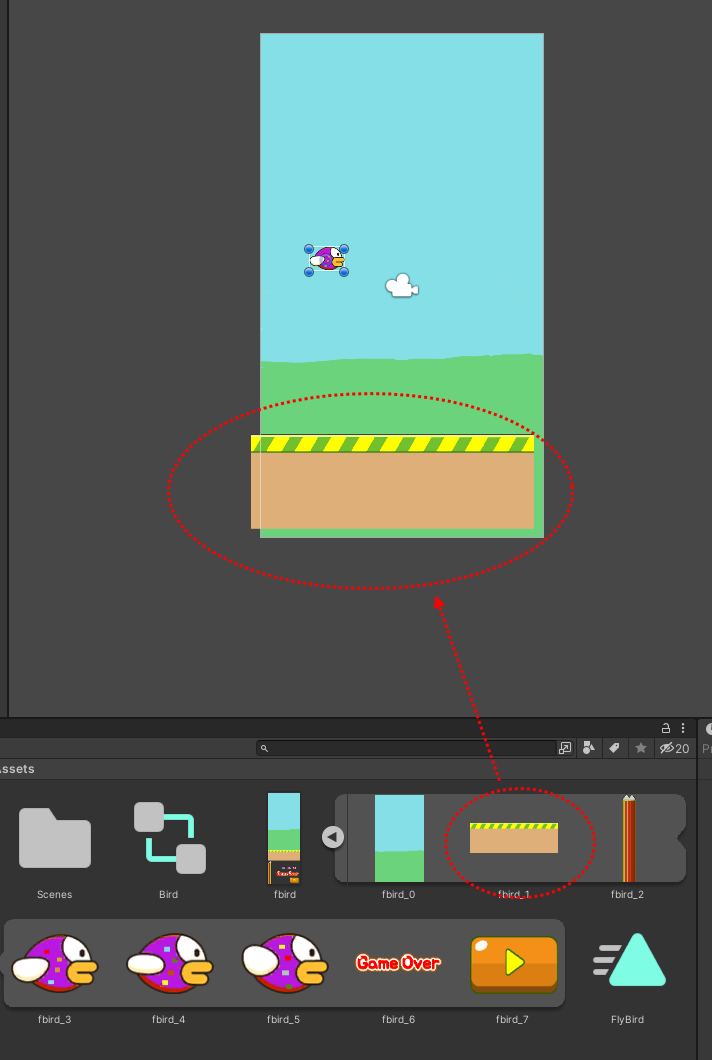The image size is (712, 1060).
Task: Open the Project panel three-dot menu
Action: 683,728
